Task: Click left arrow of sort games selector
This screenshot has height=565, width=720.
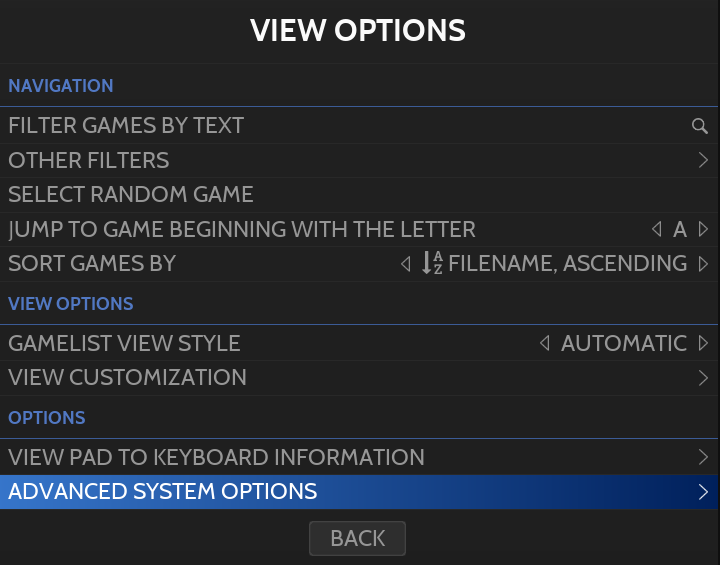Action: pos(405,264)
